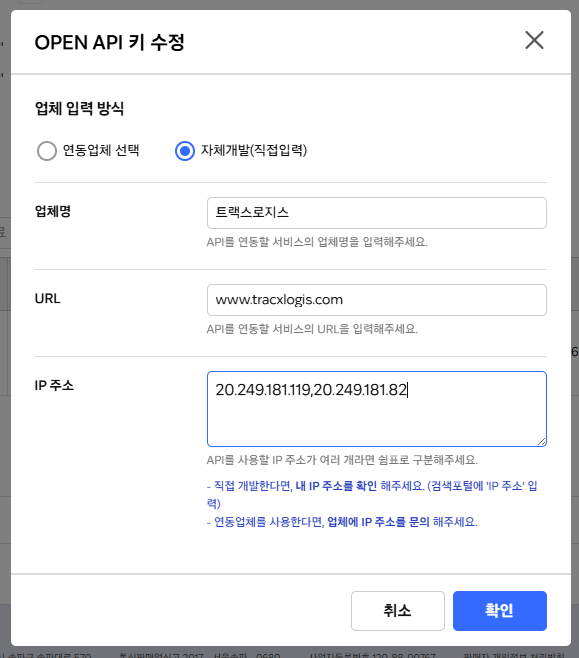Click the IP text area resize handle

tap(541, 441)
